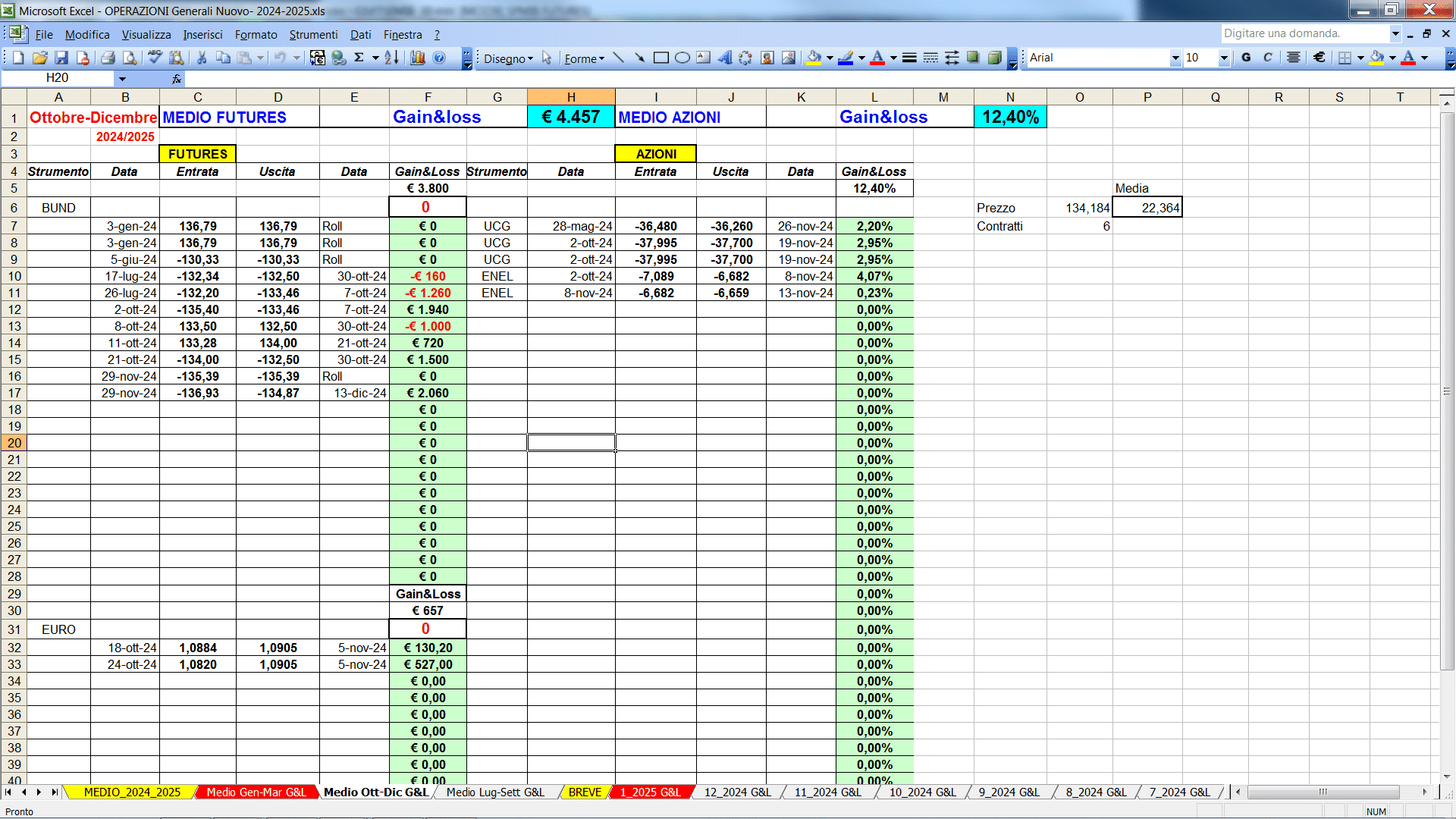
Task: Open the Modifica menu
Action: (x=87, y=35)
